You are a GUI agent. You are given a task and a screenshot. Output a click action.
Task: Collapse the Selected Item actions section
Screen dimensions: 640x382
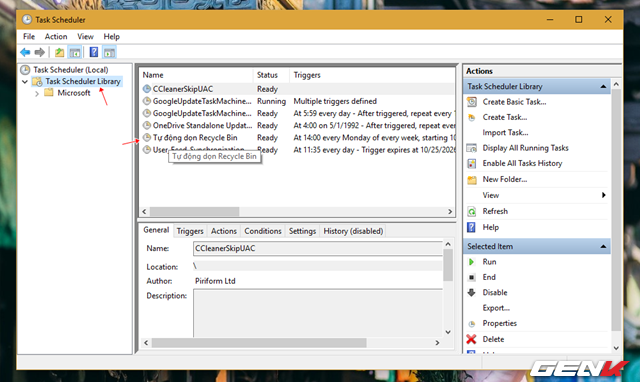pyautogui.click(x=603, y=247)
